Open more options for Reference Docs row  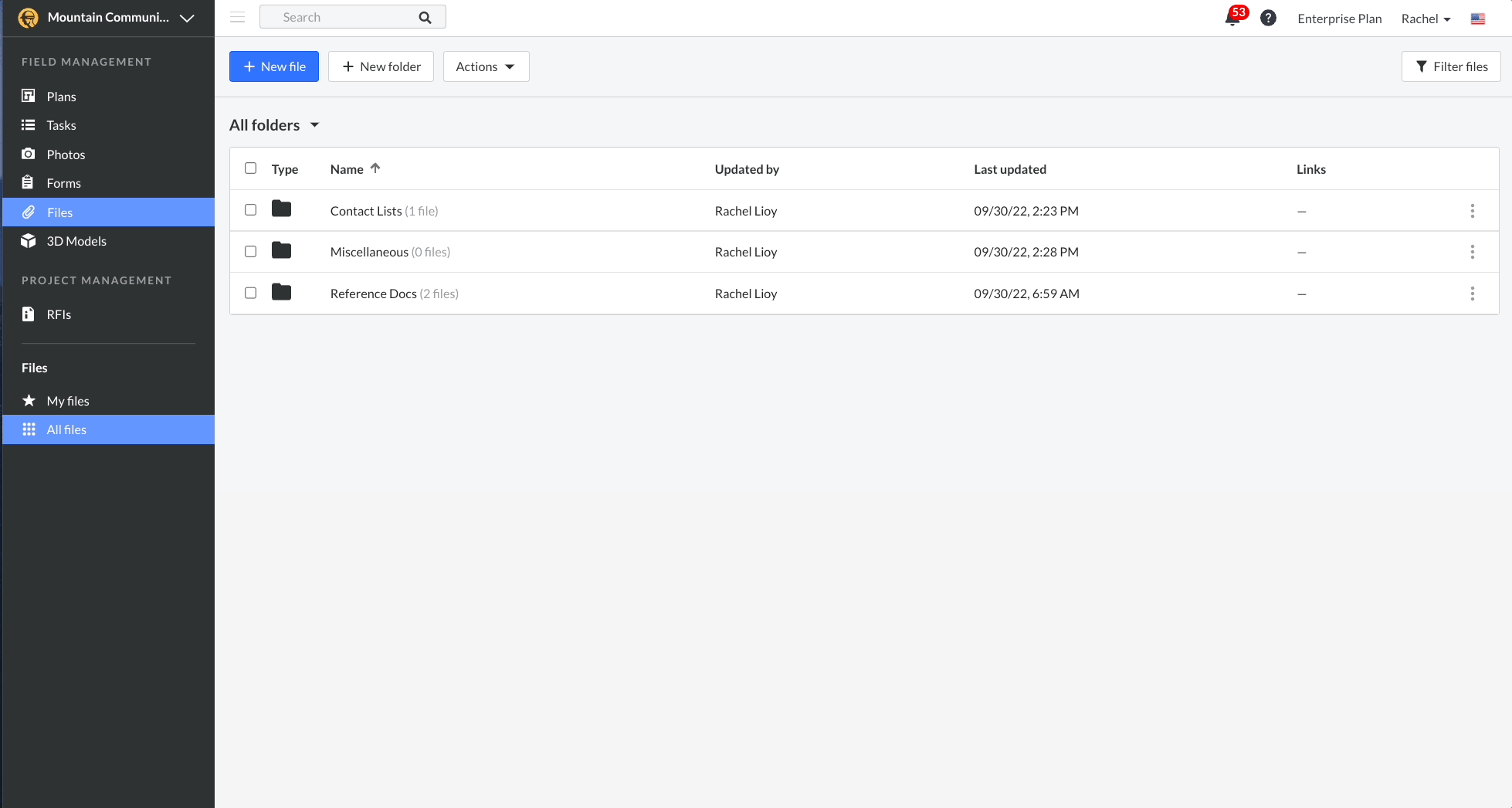coord(1472,294)
